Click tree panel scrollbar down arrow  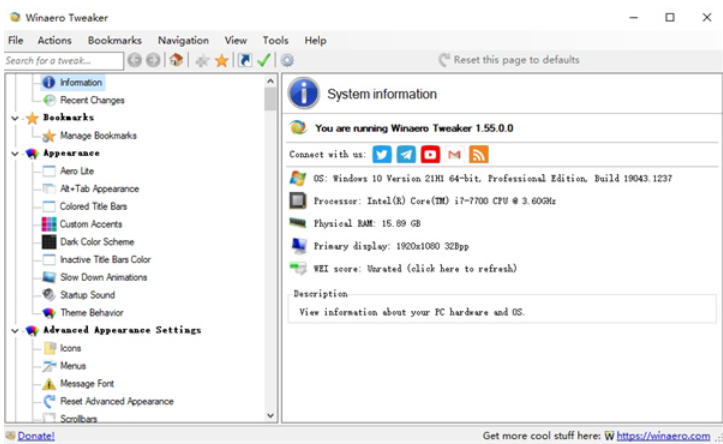tap(271, 415)
